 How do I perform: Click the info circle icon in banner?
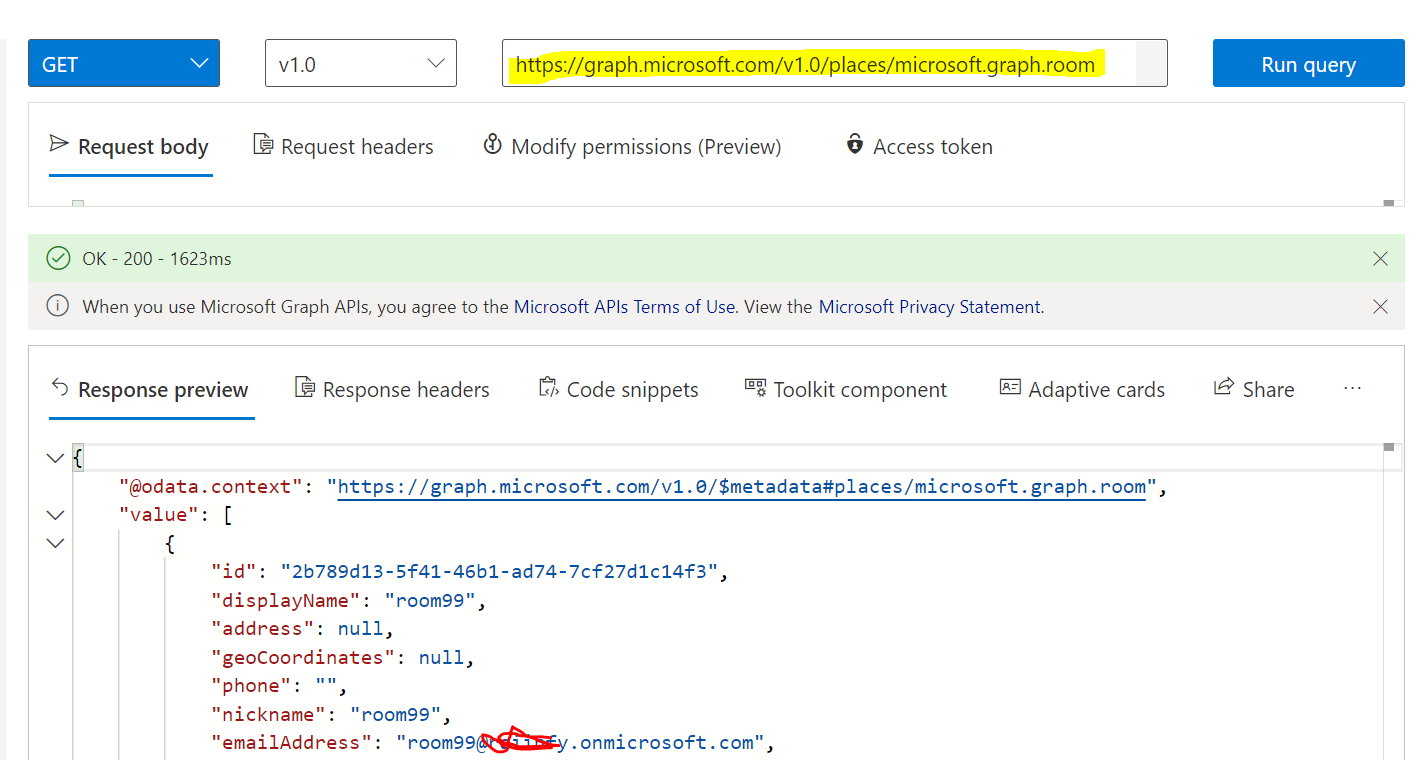(x=58, y=307)
